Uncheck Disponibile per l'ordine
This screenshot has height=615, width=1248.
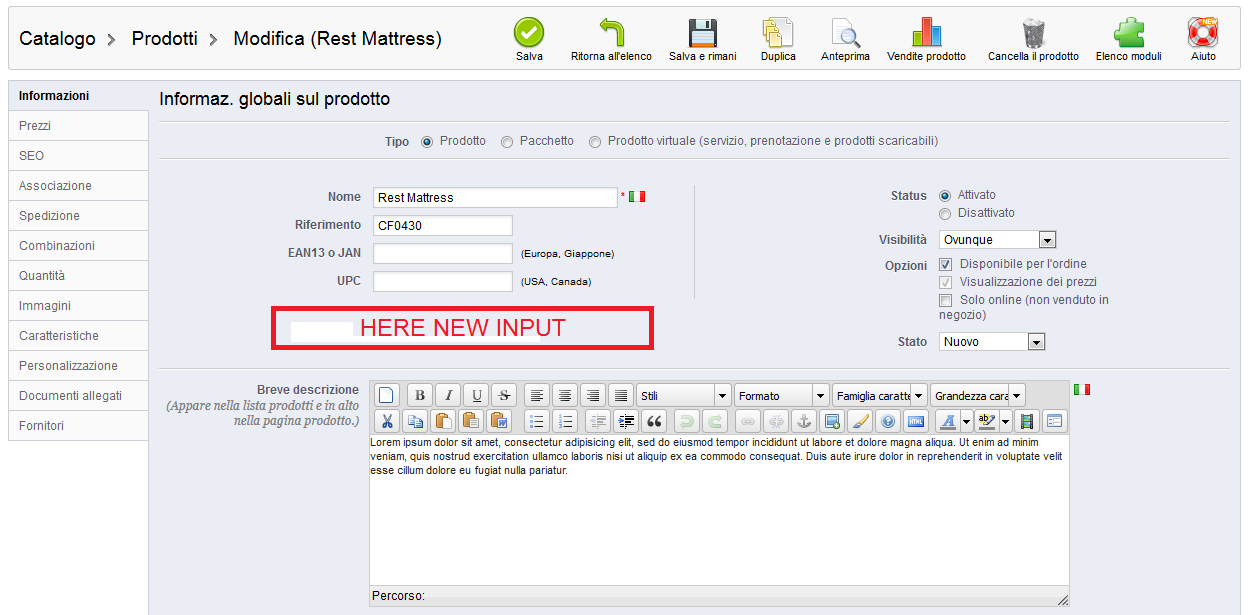click(x=944, y=264)
